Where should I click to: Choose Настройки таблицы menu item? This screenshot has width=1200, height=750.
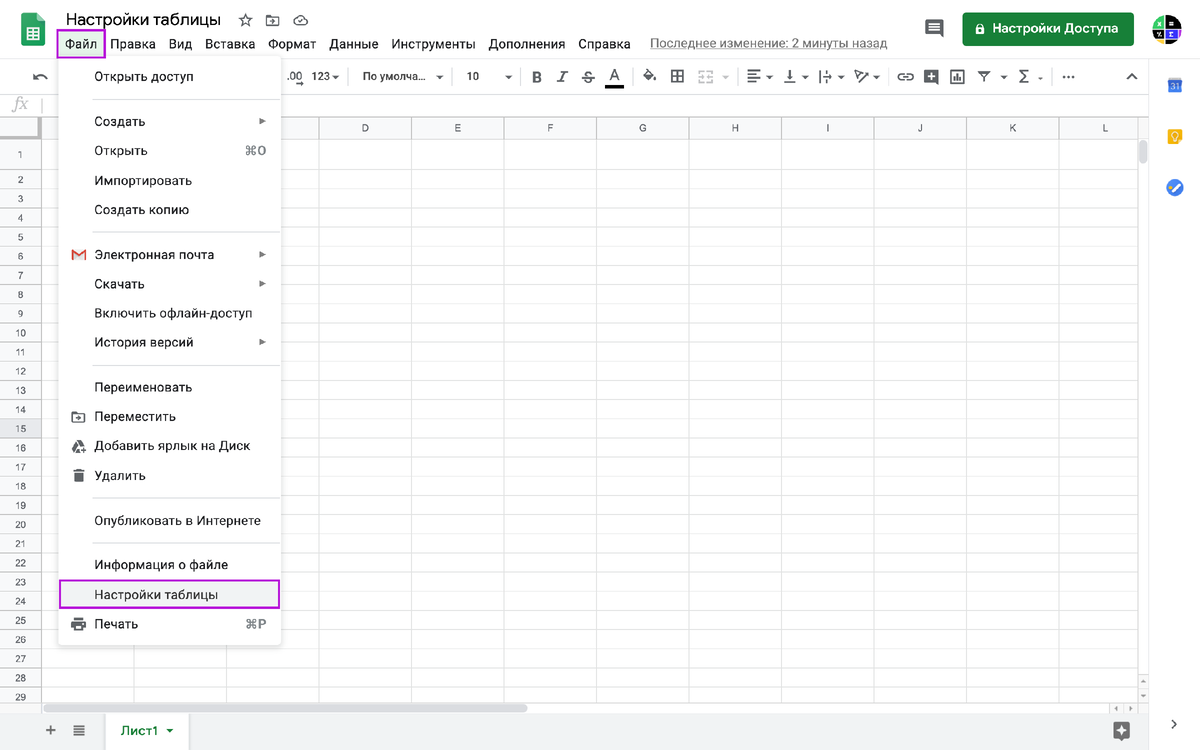point(170,594)
